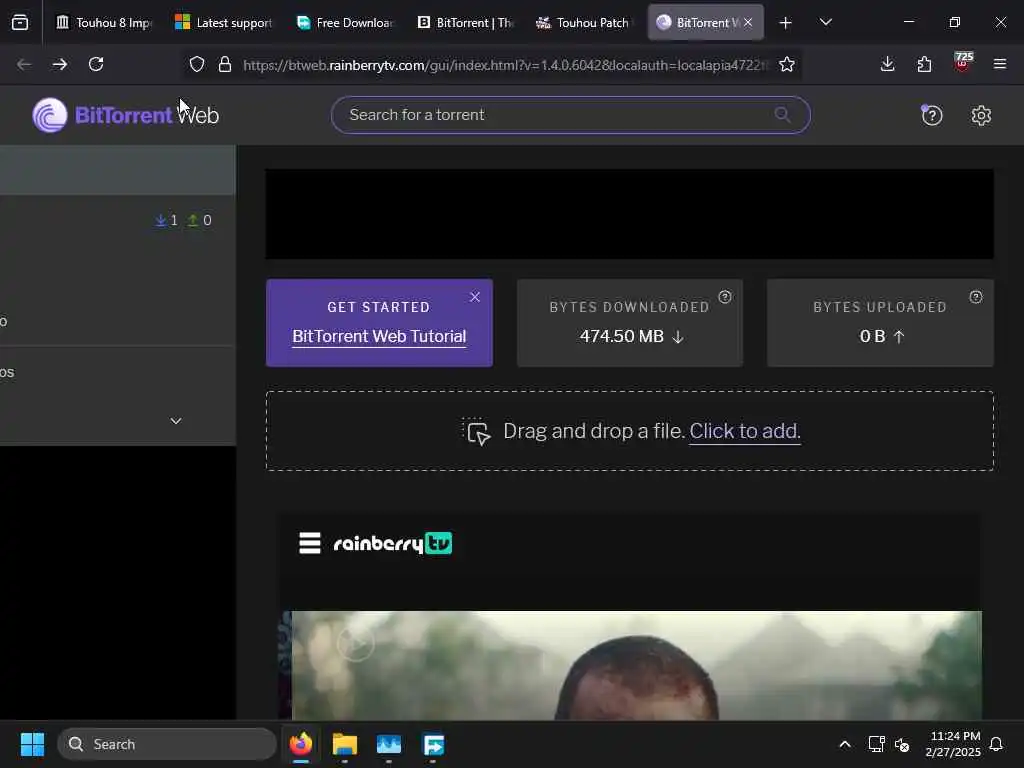The height and width of the screenshot is (768, 1024).
Task: List all tabs dropdown
Action: click(x=825, y=22)
